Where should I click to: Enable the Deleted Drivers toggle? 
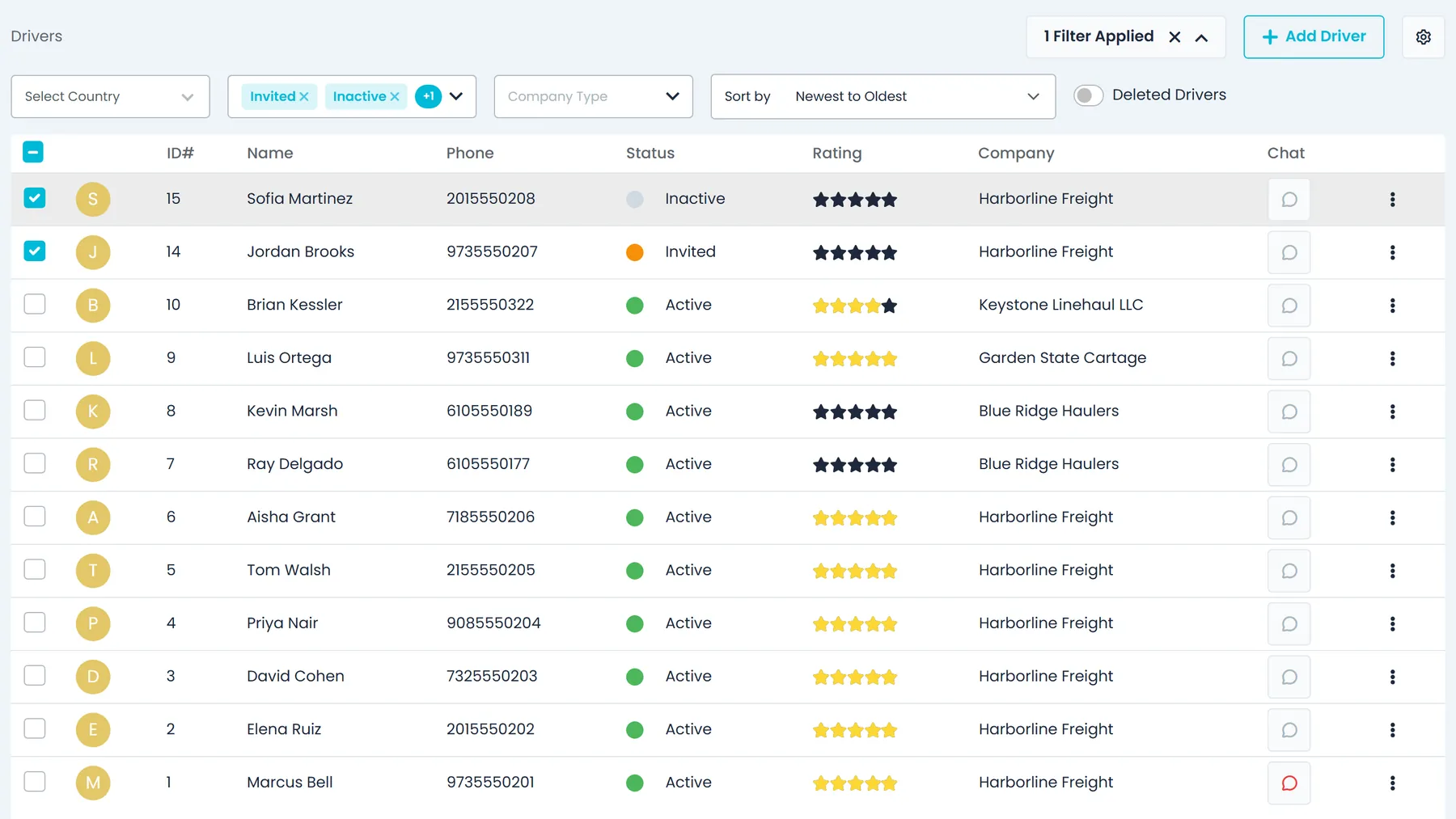point(1088,95)
